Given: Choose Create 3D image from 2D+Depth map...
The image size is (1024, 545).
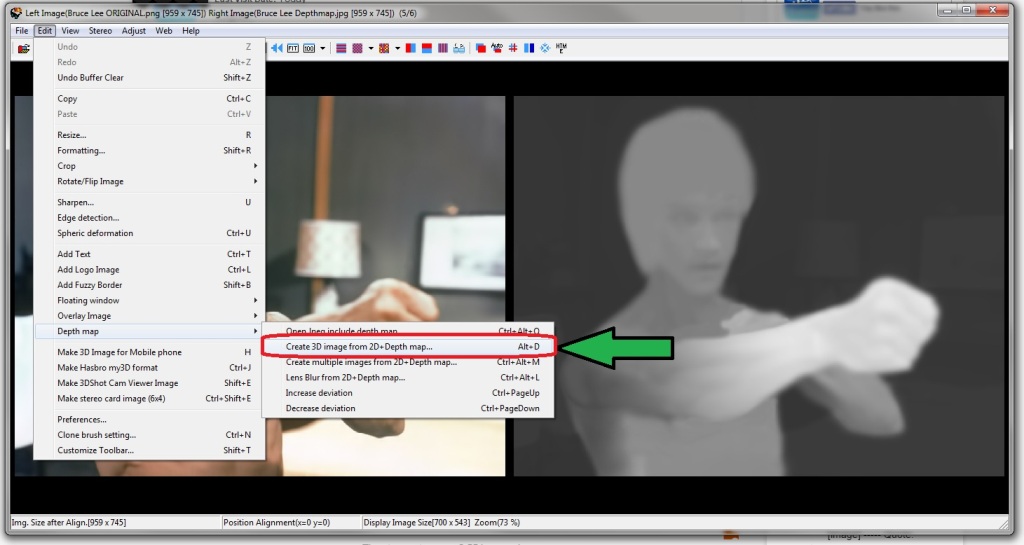Looking at the screenshot, I should tap(408, 347).
